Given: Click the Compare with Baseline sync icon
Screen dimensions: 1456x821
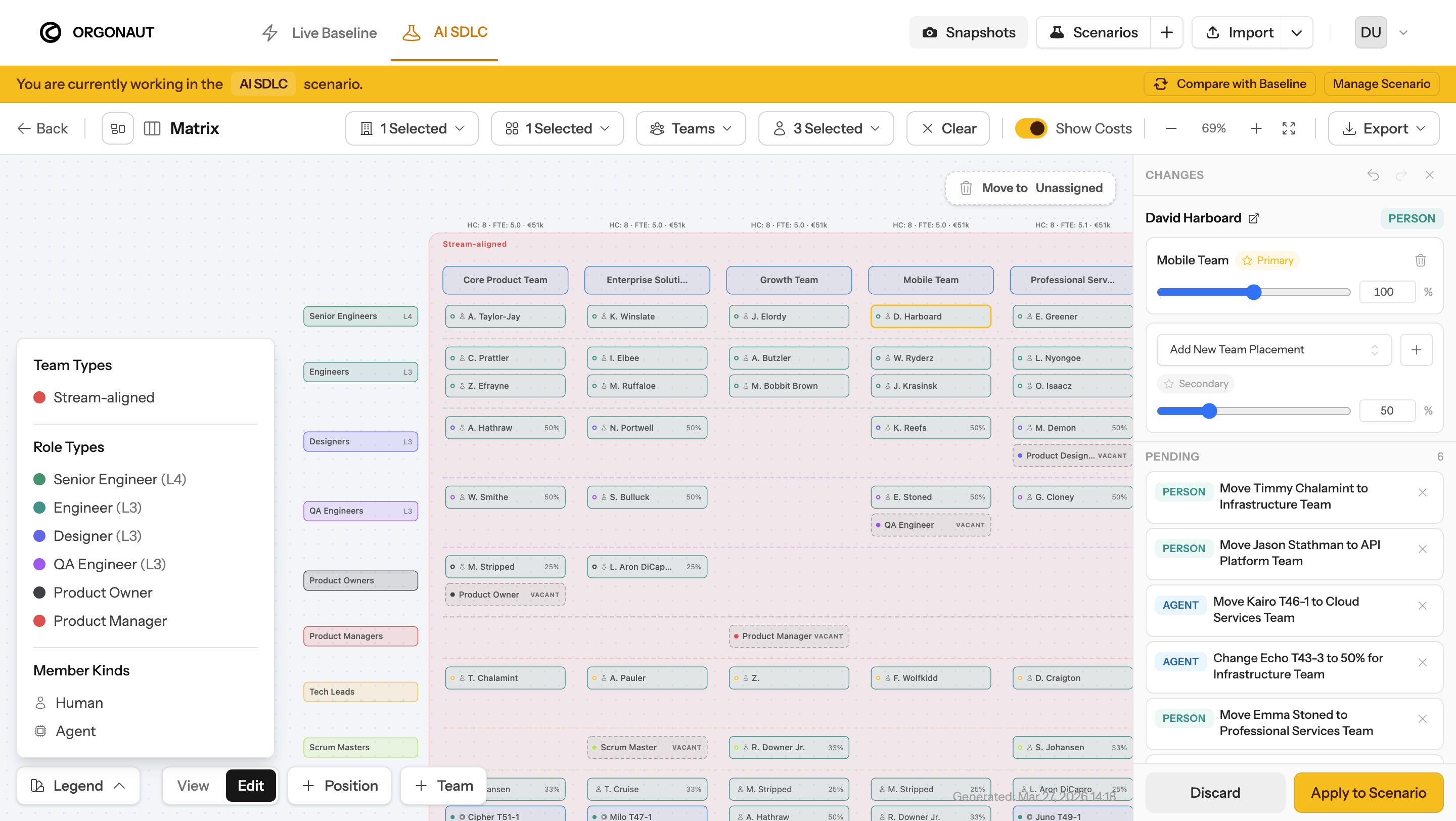Looking at the screenshot, I should coord(1161,84).
